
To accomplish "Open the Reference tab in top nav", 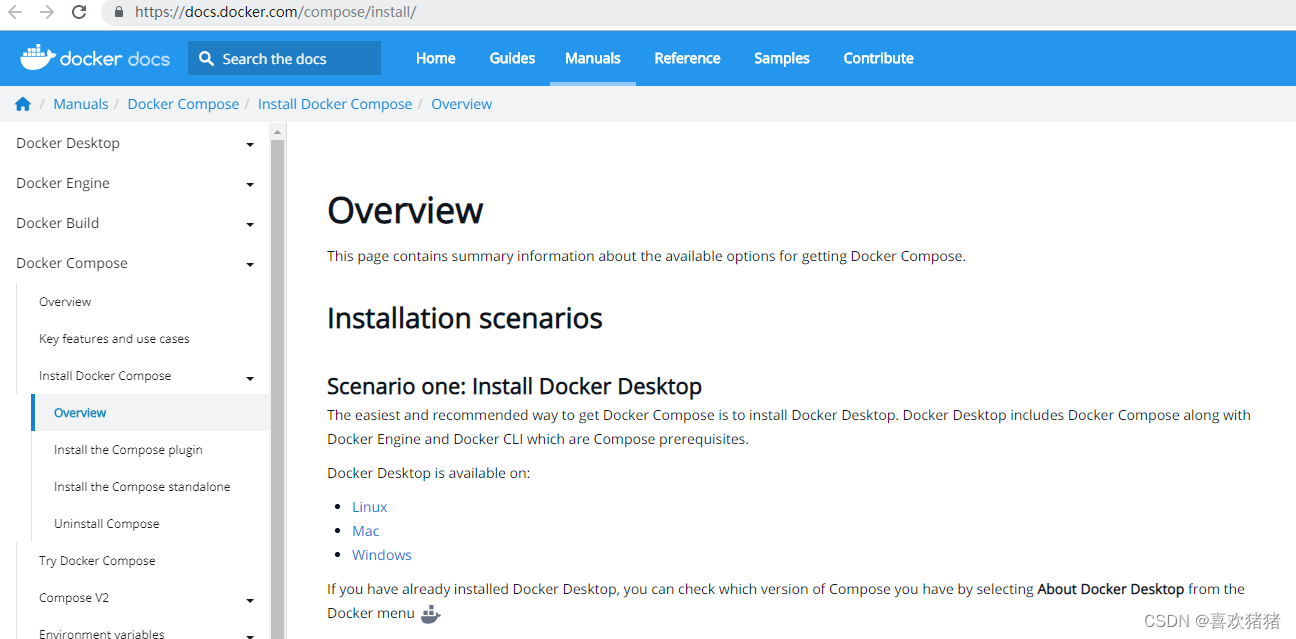I will [687, 58].
